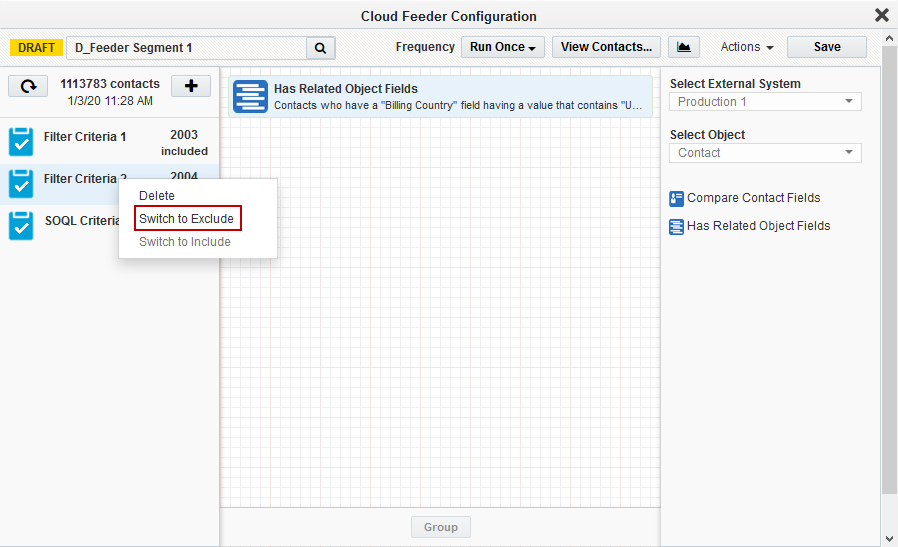This screenshot has width=898, height=547.
Task: Click the Compare Contact Fields icon
Action: [677, 198]
